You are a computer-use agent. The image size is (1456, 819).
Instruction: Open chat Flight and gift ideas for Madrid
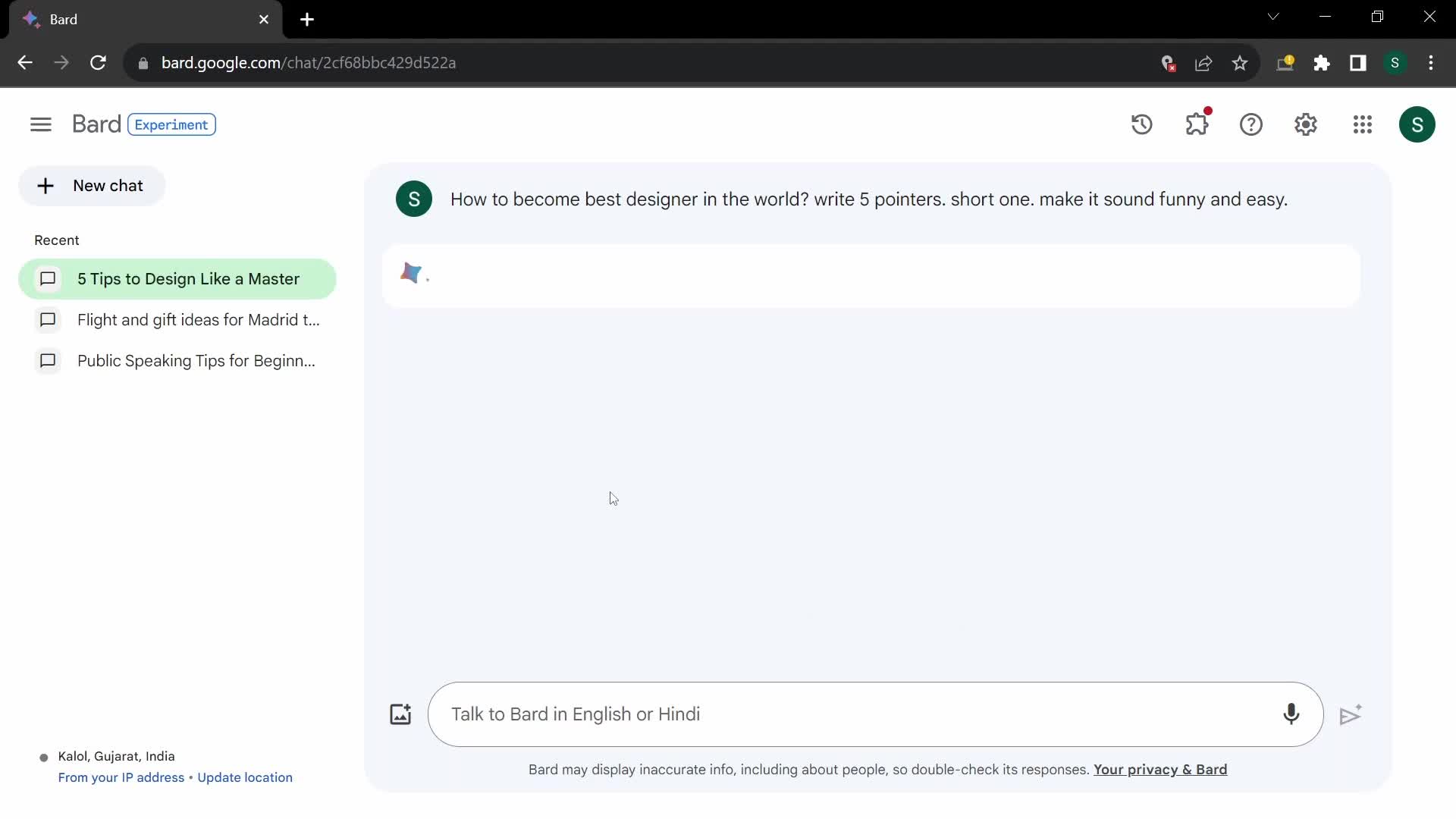coord(177,320)
